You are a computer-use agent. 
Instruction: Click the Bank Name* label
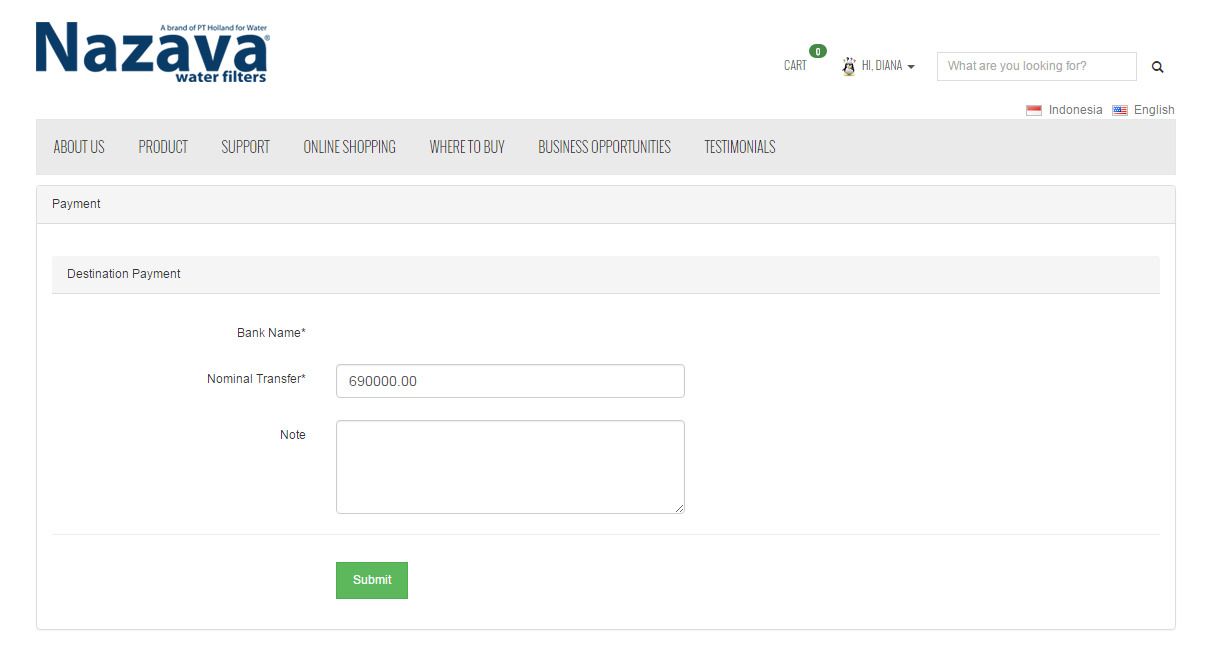tap(271, 333)
